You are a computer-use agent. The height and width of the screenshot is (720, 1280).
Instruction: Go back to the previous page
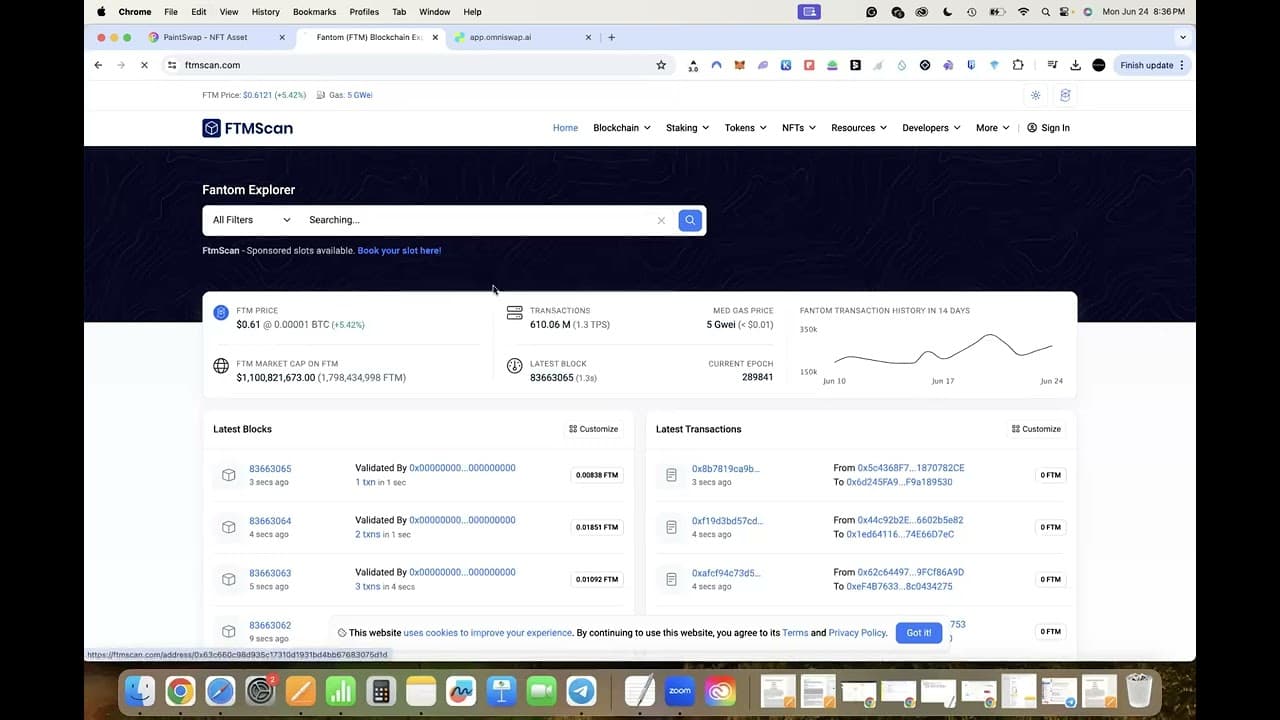pos(98,65)
